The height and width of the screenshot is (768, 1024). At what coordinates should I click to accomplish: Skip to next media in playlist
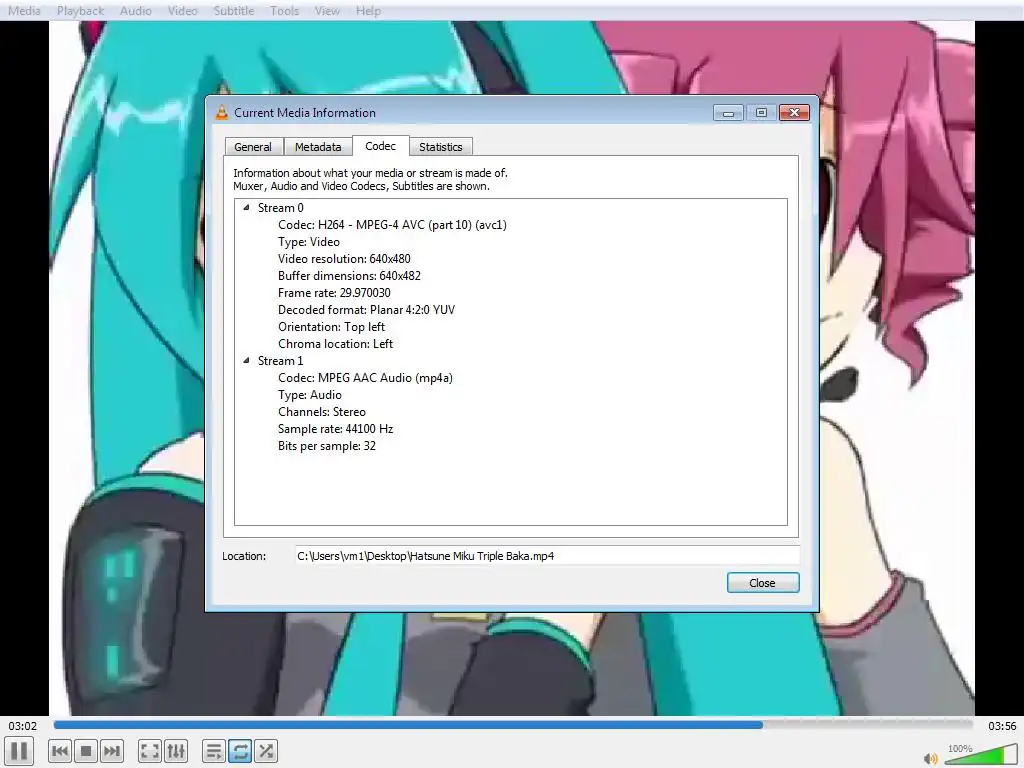tap(112, 751)
